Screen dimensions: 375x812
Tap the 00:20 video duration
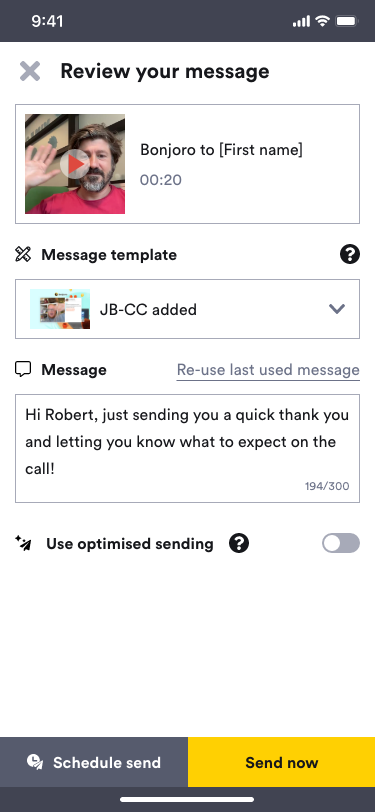point(161,180)
